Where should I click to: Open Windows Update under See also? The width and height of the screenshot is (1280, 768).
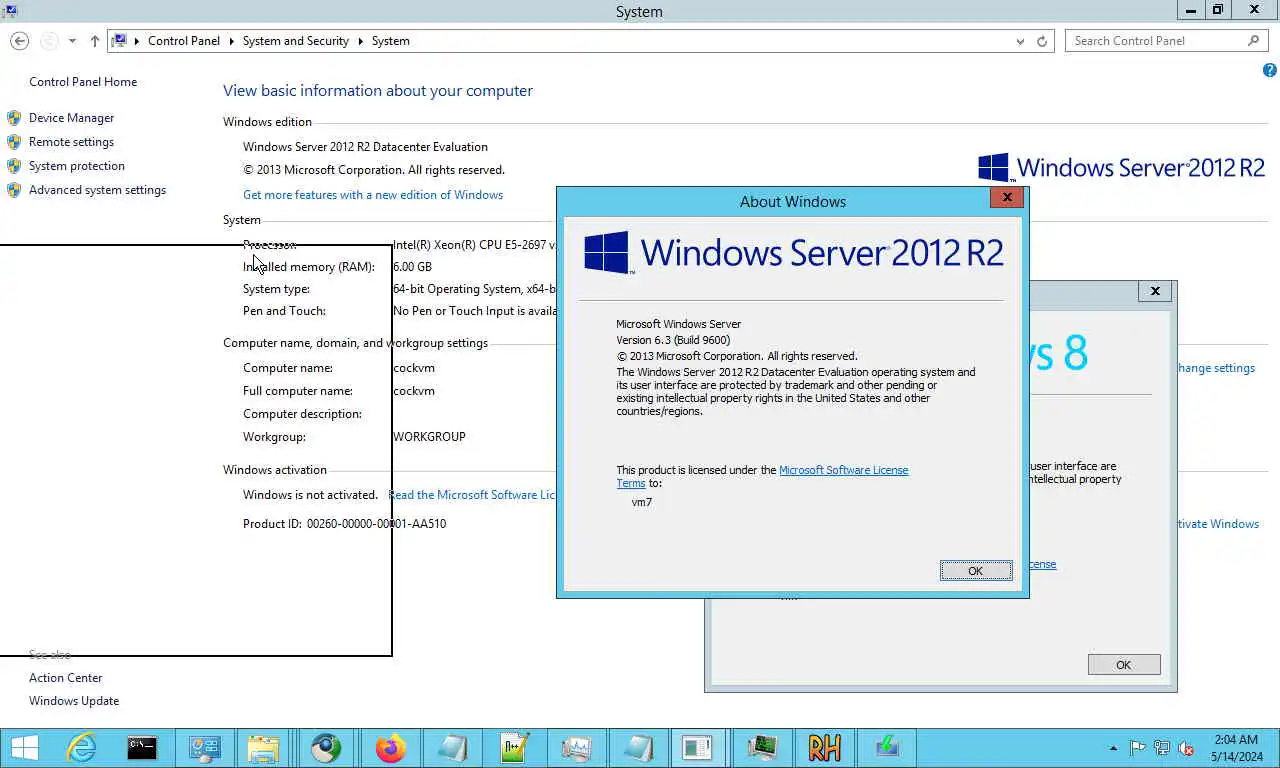(x=74, y=701)
